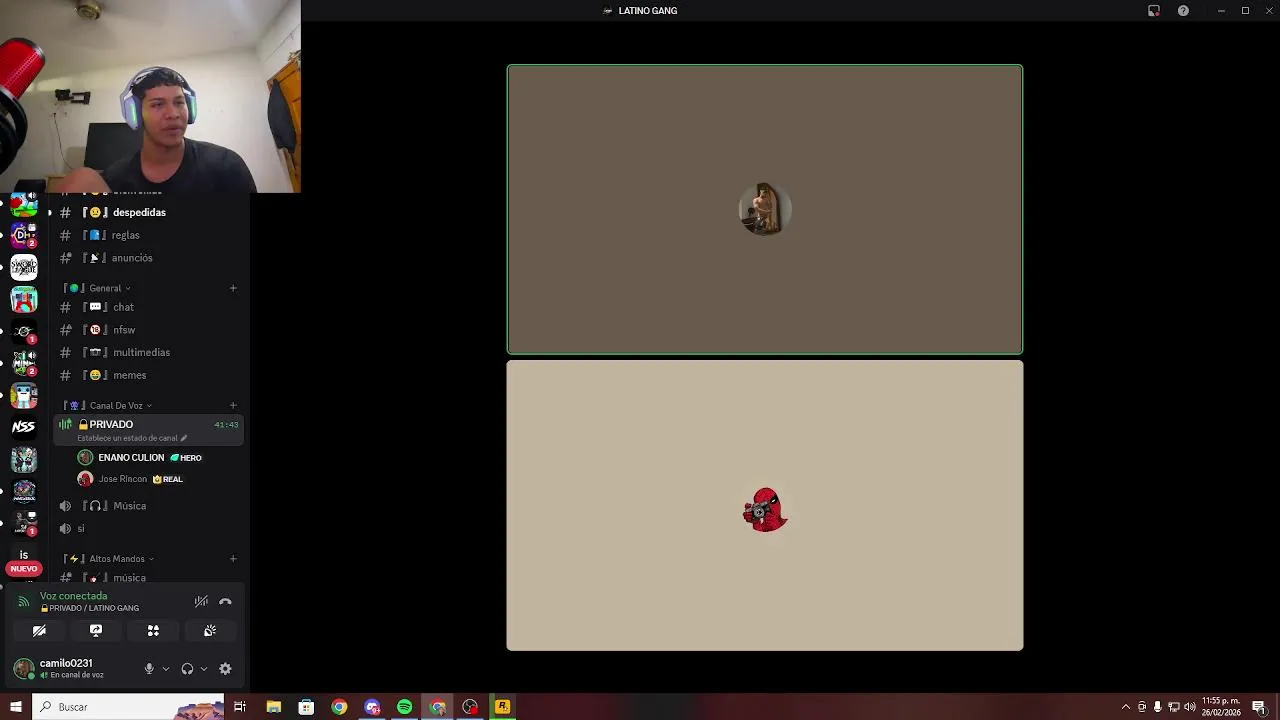Open the soundboard

[210, 631]
